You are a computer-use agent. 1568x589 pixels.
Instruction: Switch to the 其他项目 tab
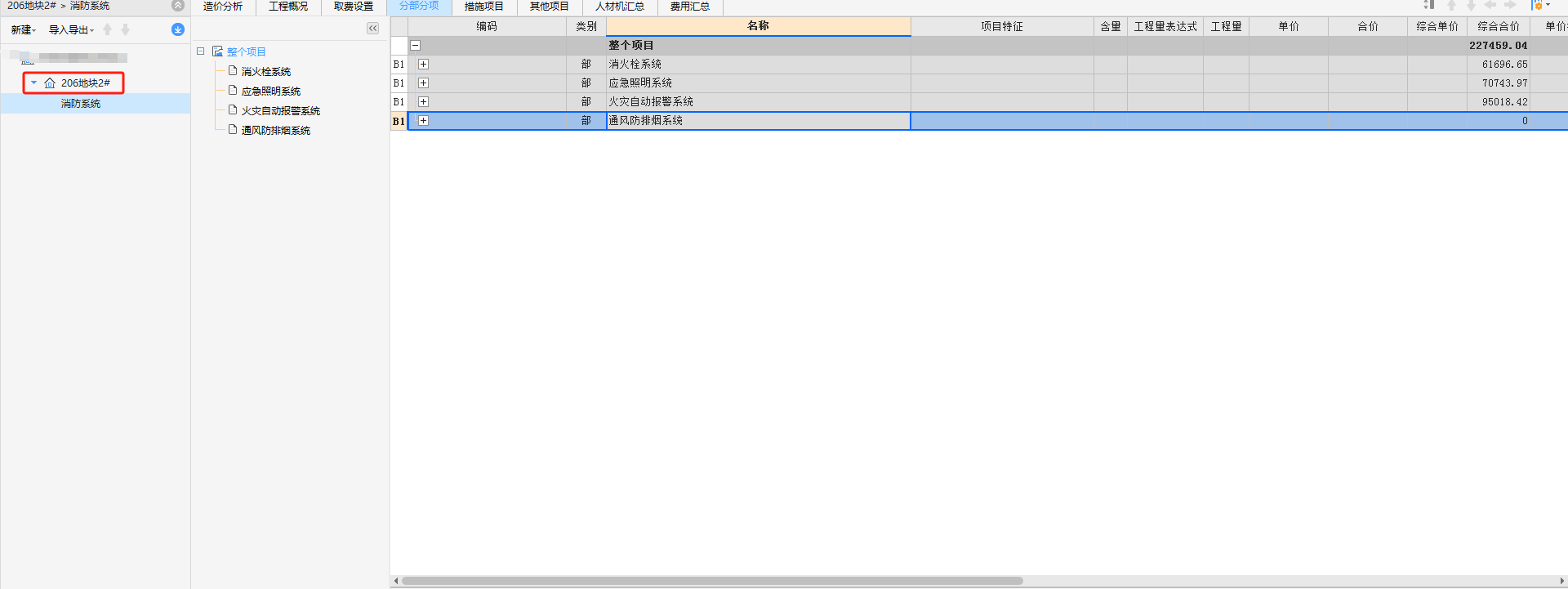coord(550,7)
